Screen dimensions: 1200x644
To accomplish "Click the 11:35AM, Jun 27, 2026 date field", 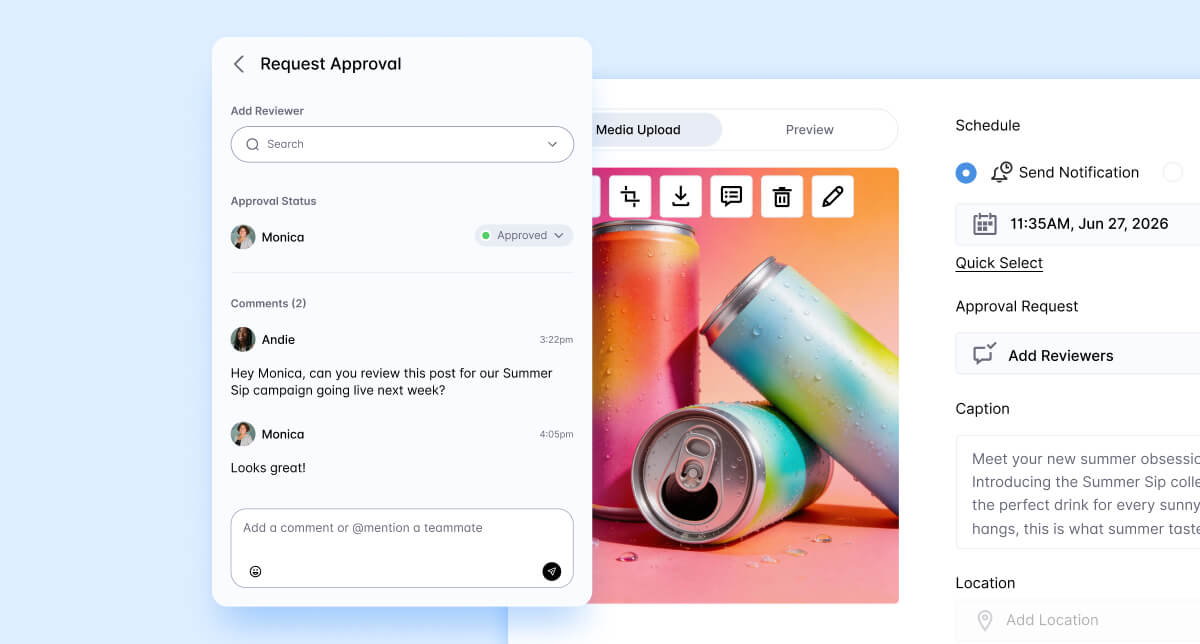I will [x=1078, y=224].
